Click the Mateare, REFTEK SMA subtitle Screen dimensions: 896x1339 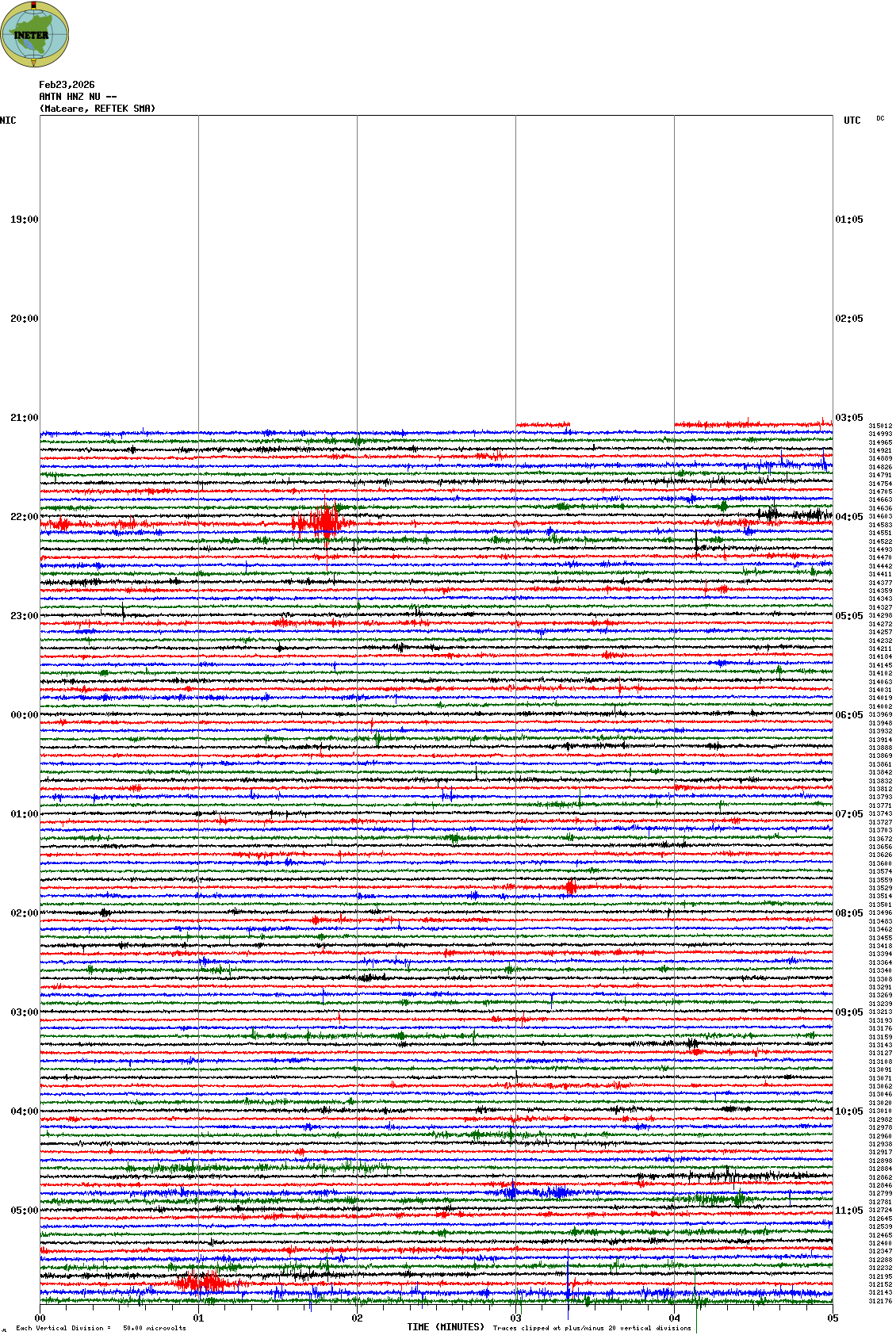97,109
